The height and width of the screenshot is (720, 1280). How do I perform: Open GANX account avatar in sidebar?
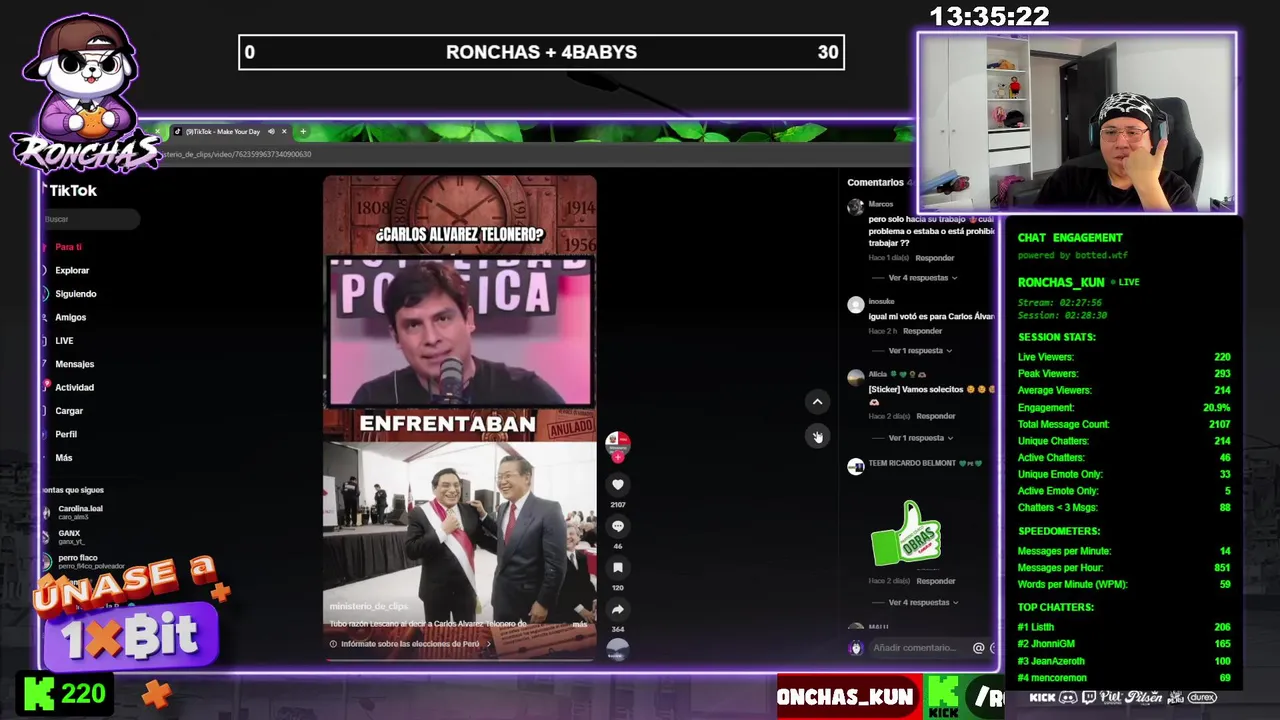click(46, 537)
